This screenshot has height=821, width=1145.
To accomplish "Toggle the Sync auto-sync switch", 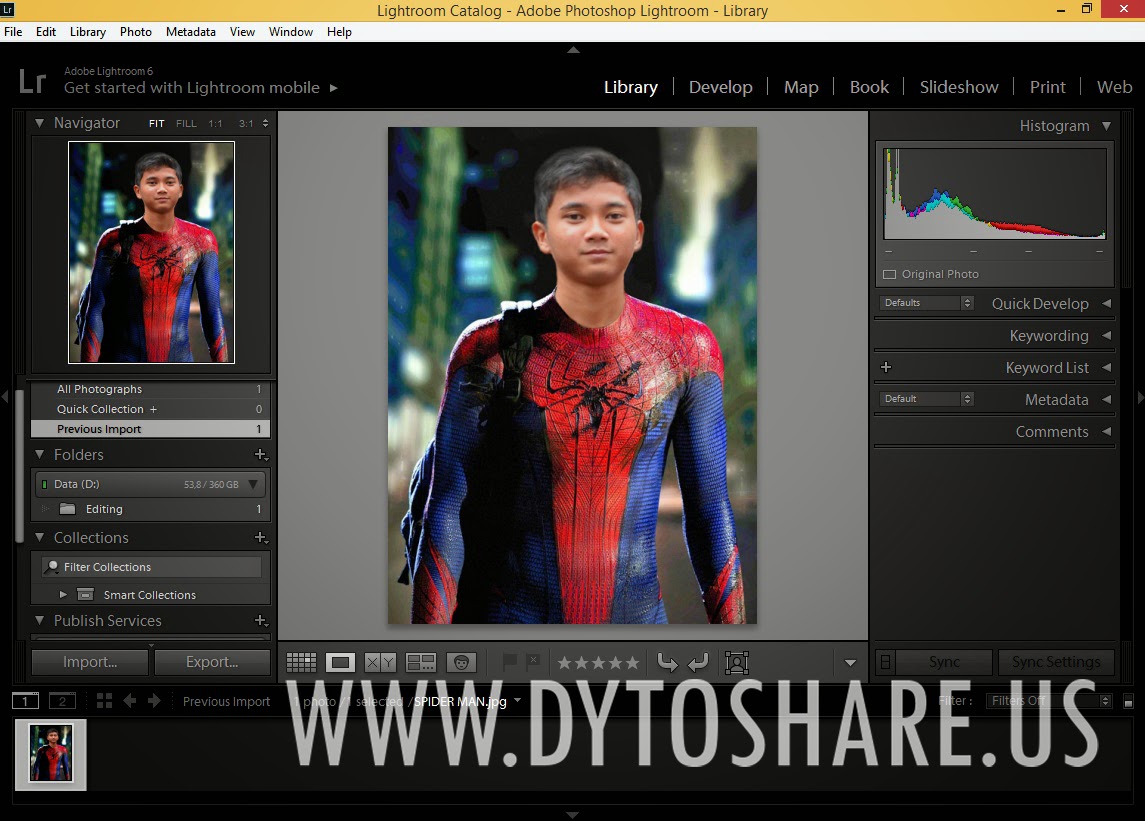I will pyautogui.click(x=885, y=662).
